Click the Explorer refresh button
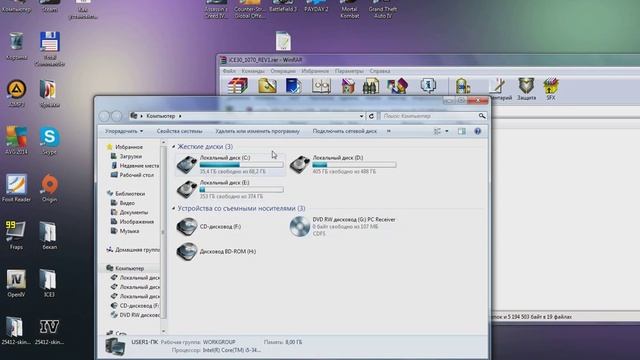This screenshot has height=360, width=640. pyautogui.click(x=371, y=116)
